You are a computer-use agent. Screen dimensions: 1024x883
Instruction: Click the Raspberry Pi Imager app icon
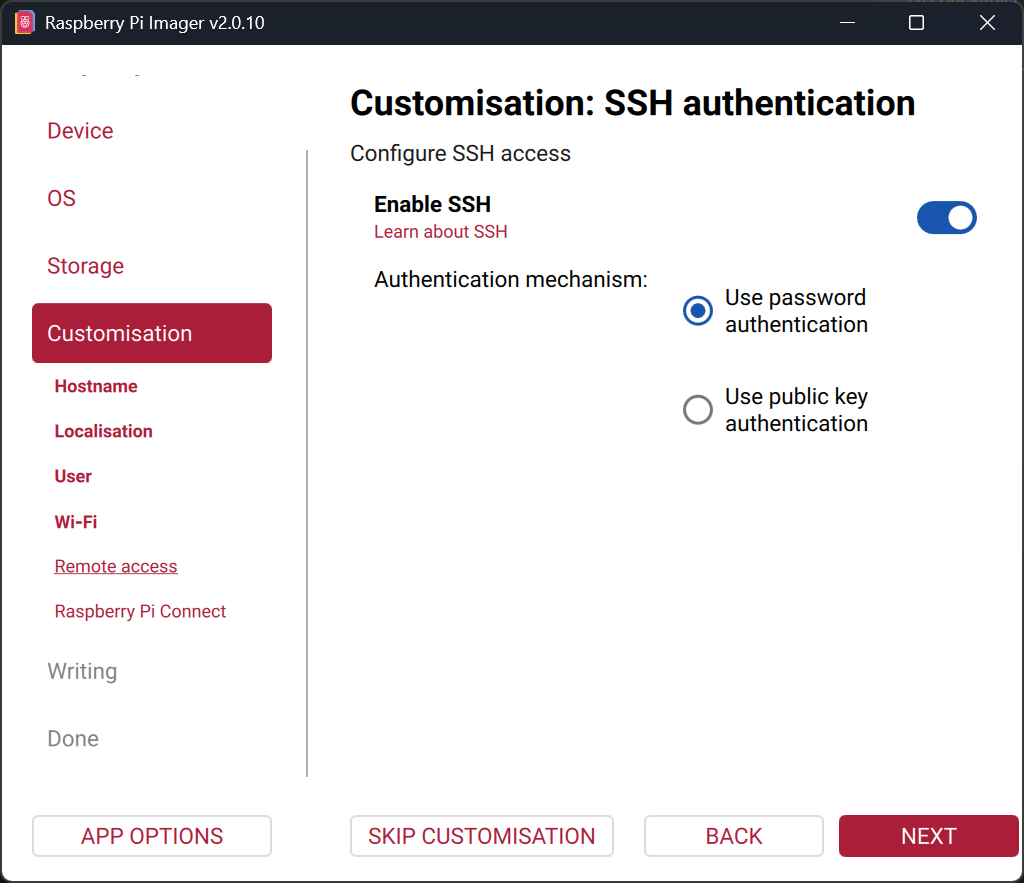click(x=24, y=23)
